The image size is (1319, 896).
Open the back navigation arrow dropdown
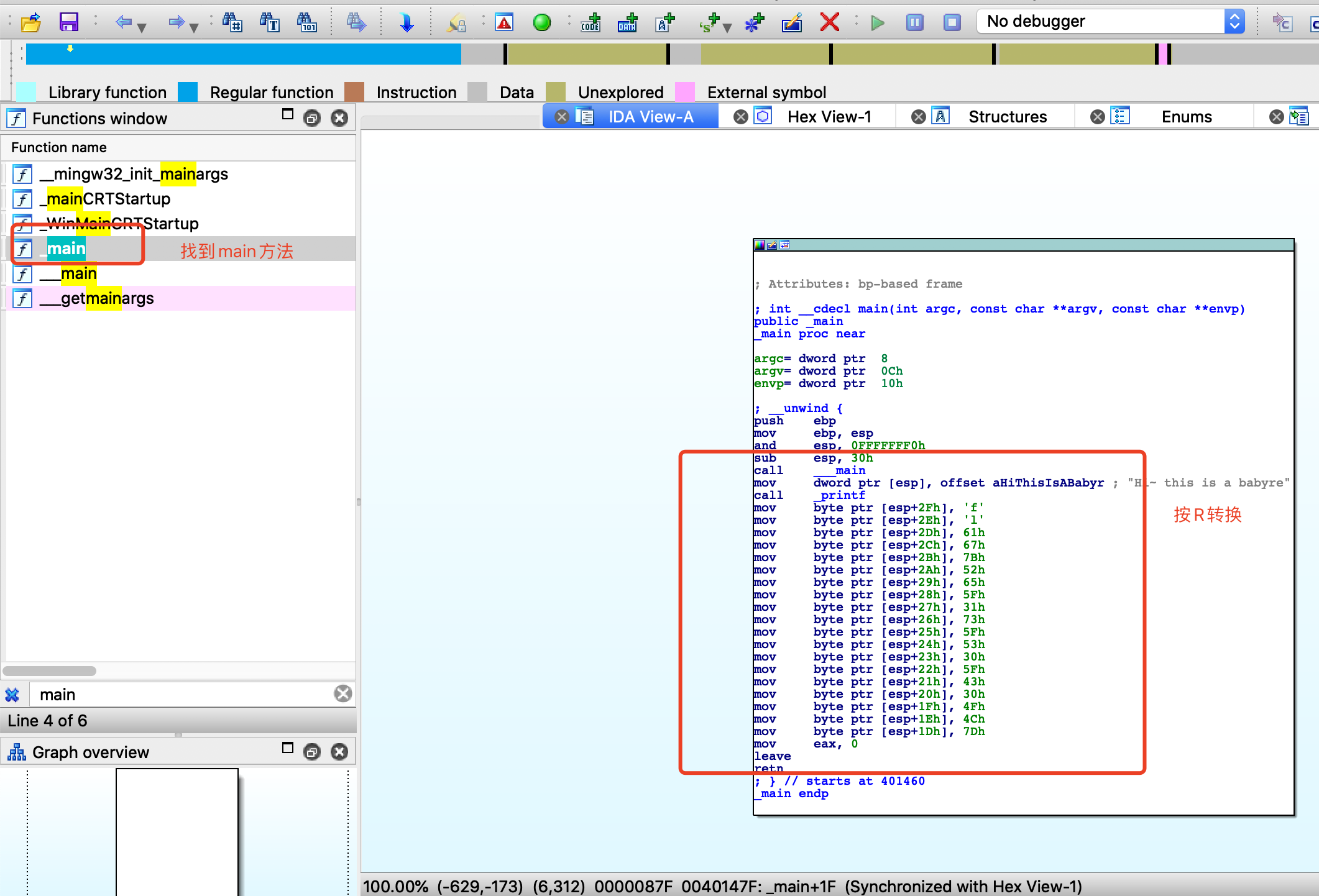(x=142, y=27)
